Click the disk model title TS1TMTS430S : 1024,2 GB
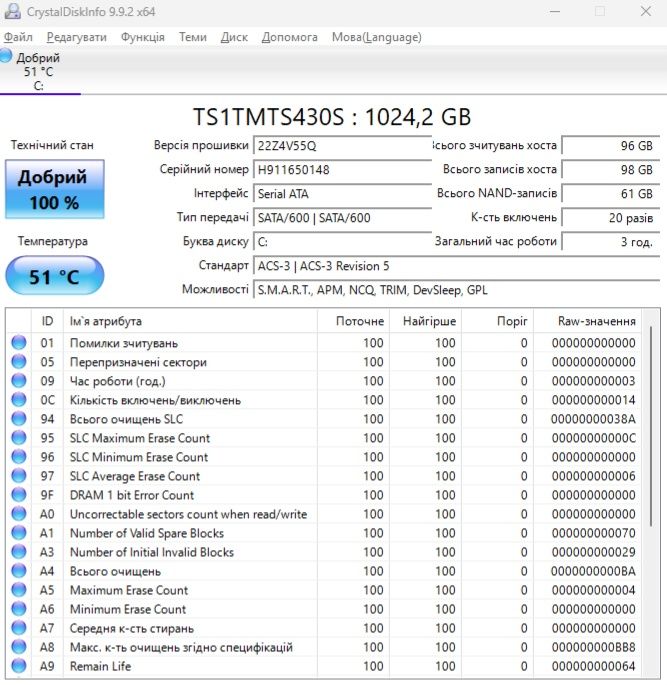Image resolution: width=667 pixels, height=685 pixels. (332, 117)
